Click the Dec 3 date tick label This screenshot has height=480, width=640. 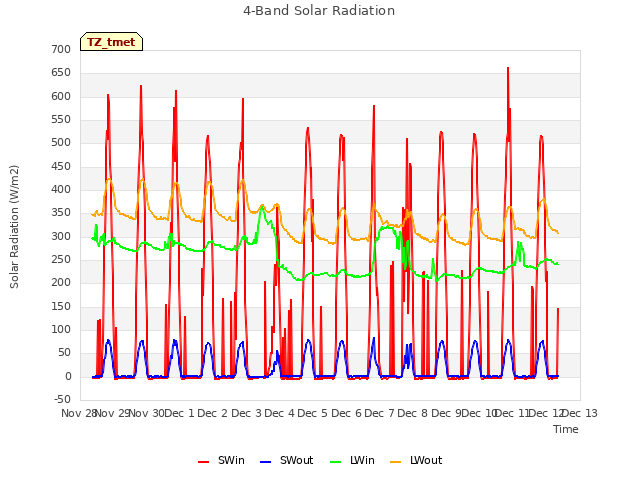247,413
